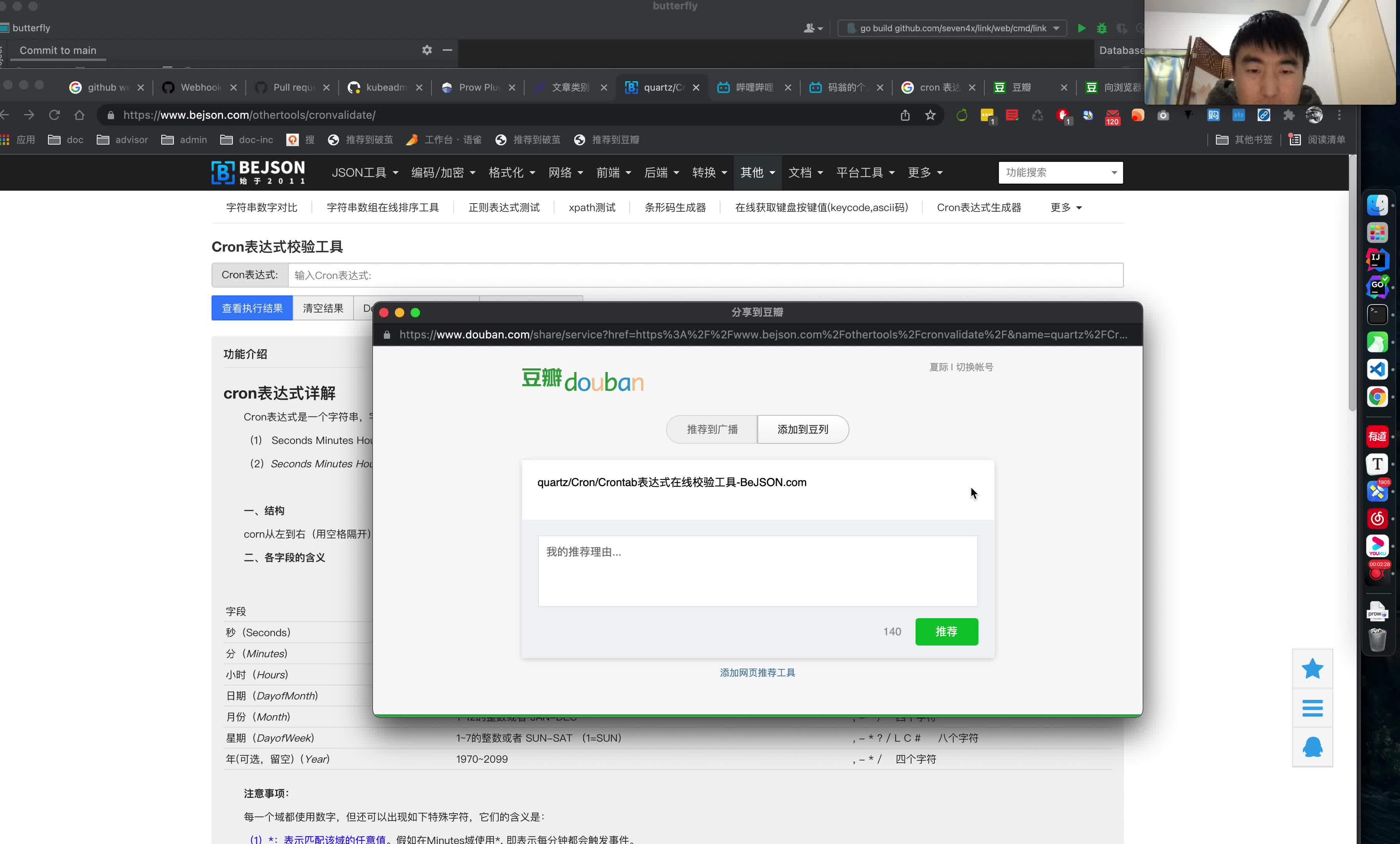Select 推荐到广播 toggle option
Image resolution: width=1400 pixels, height=844 pixels.
tap(712, 430)
